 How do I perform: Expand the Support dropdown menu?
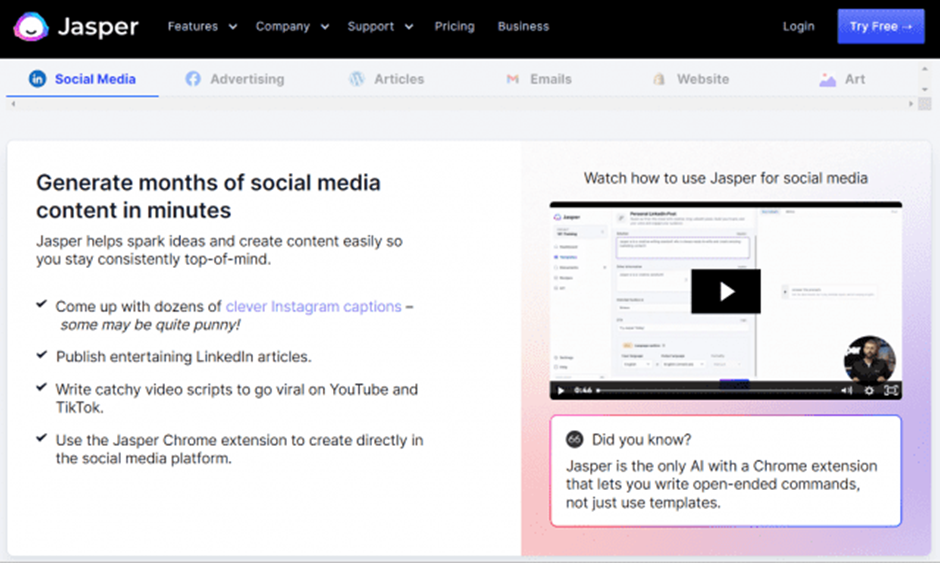[x=379, y=27]
